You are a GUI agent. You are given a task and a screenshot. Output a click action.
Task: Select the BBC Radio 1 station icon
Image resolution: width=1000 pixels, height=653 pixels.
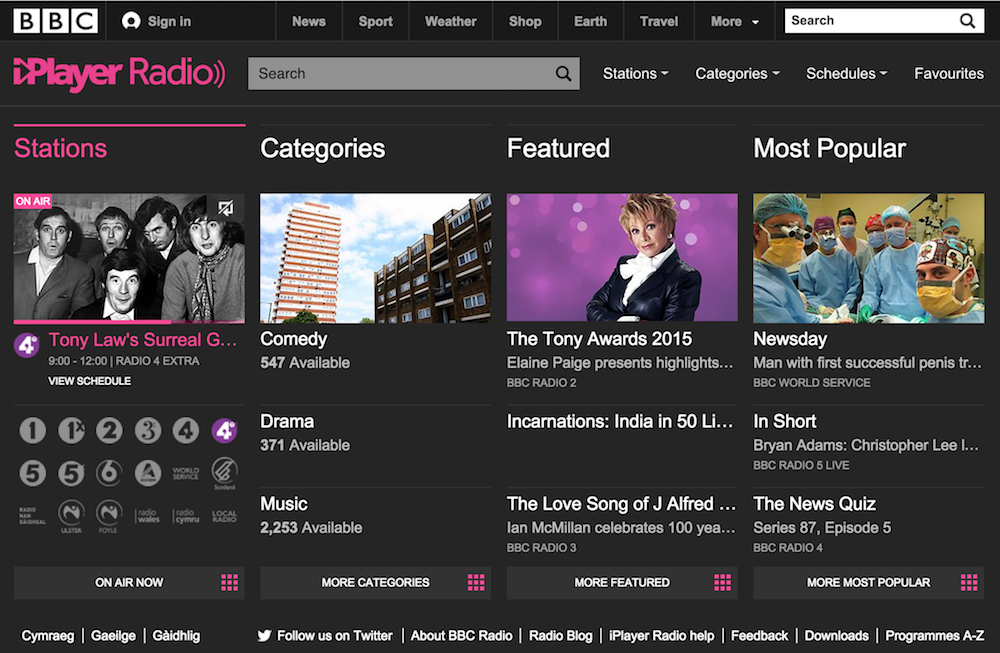[33, 431]
